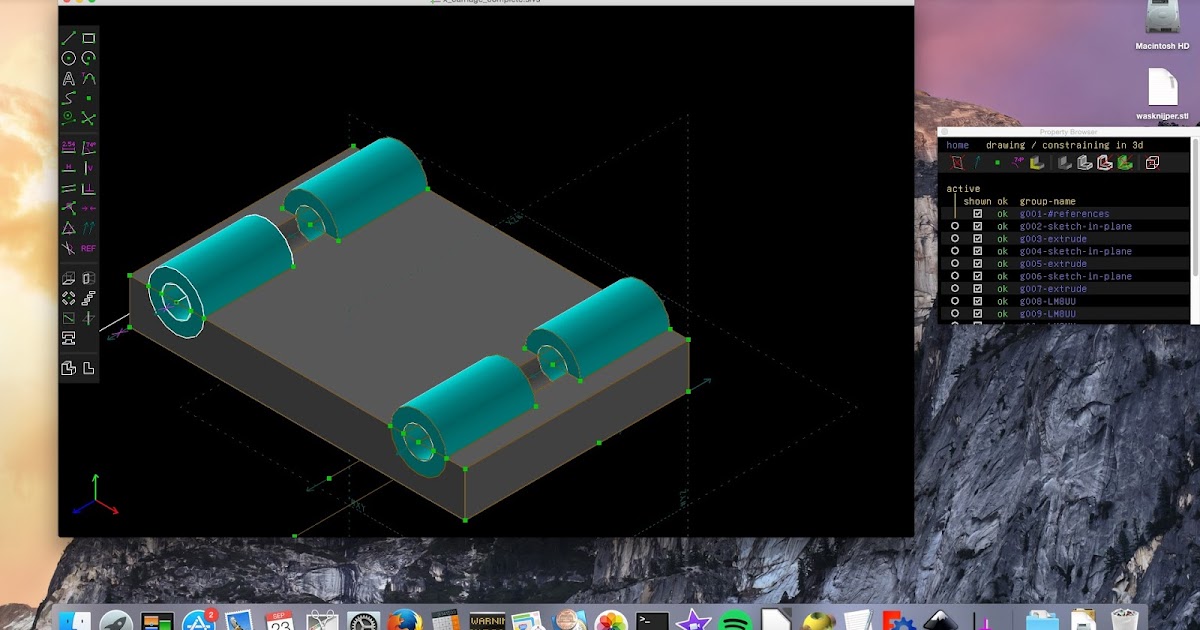Click the home tab in Property Browser
This screenshot has width=1200, height=630.
957,144
